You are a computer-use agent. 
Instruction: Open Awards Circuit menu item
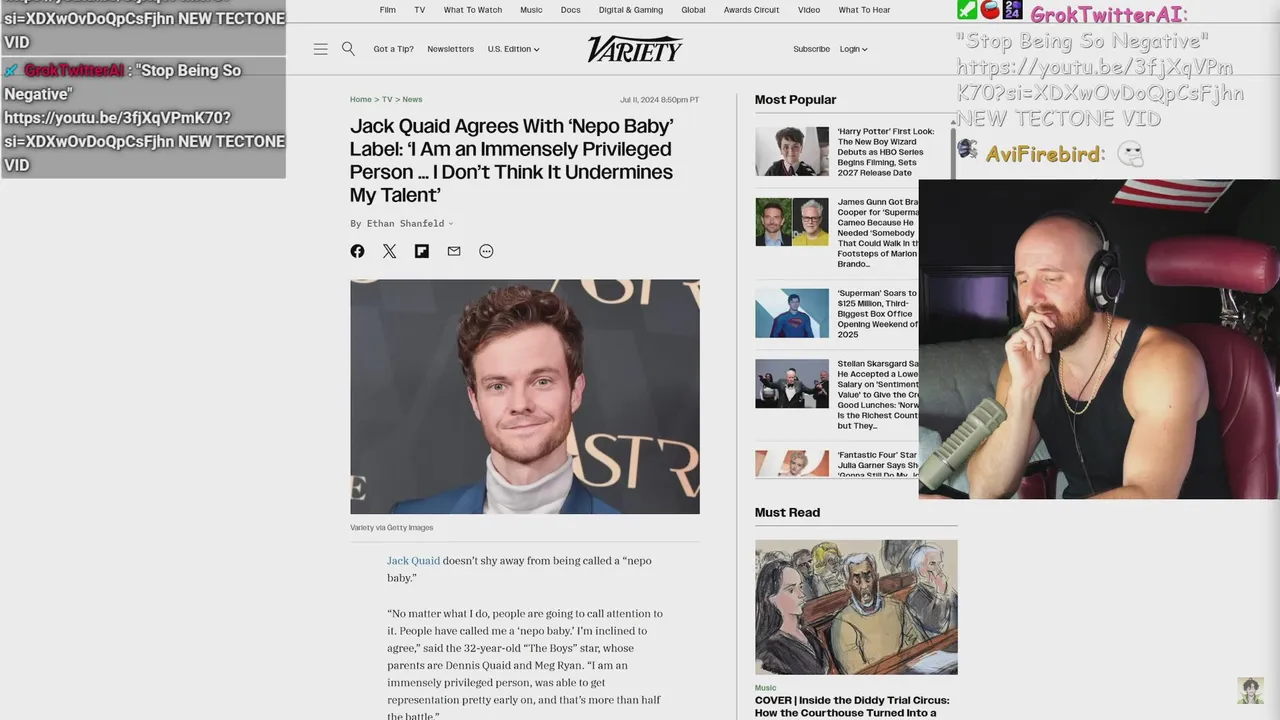(x=752, y=10)
